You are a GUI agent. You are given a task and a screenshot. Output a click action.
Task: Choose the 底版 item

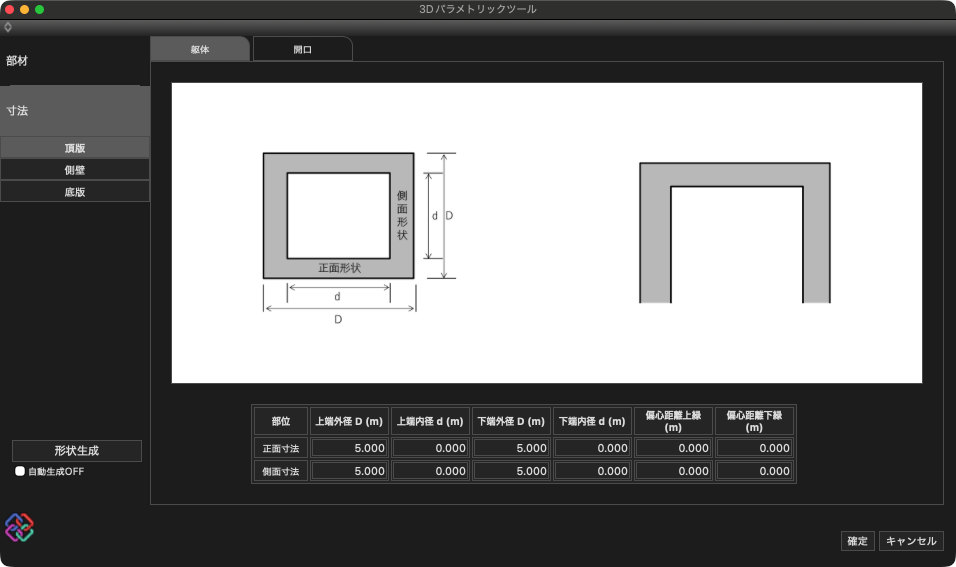coord(75,192)
